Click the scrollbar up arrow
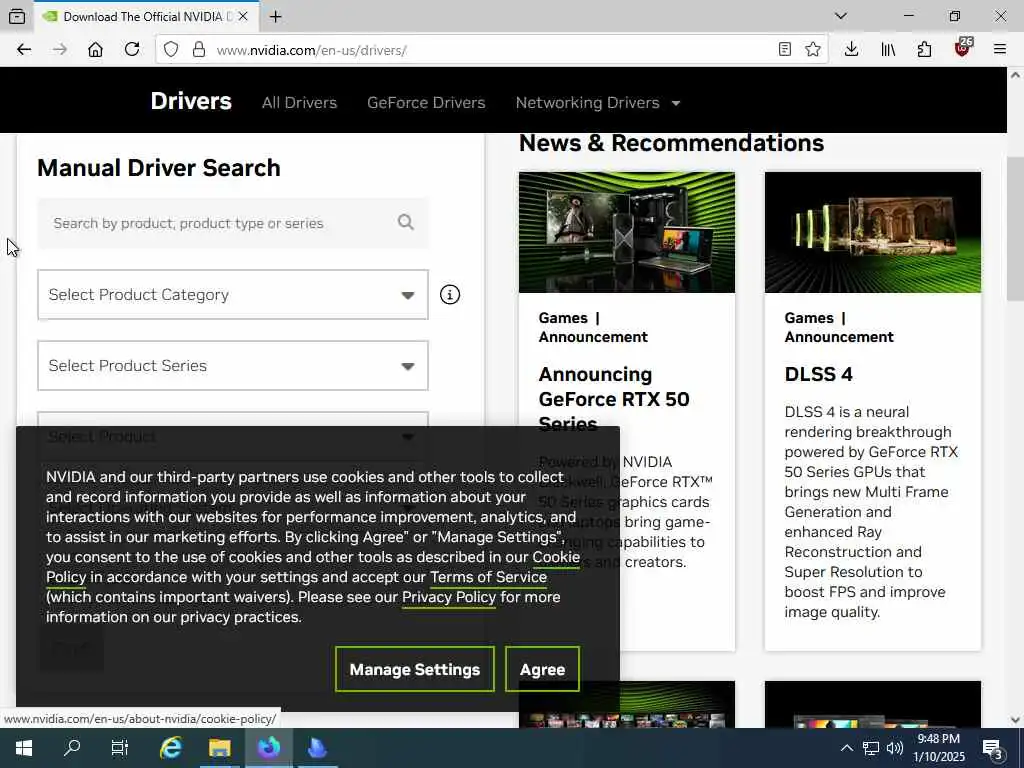Viewport: 1024px width, 768px height. [x=1015, y=75]
